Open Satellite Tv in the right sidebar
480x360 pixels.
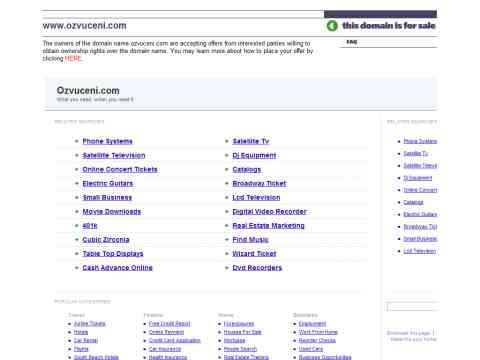point(415,153)
